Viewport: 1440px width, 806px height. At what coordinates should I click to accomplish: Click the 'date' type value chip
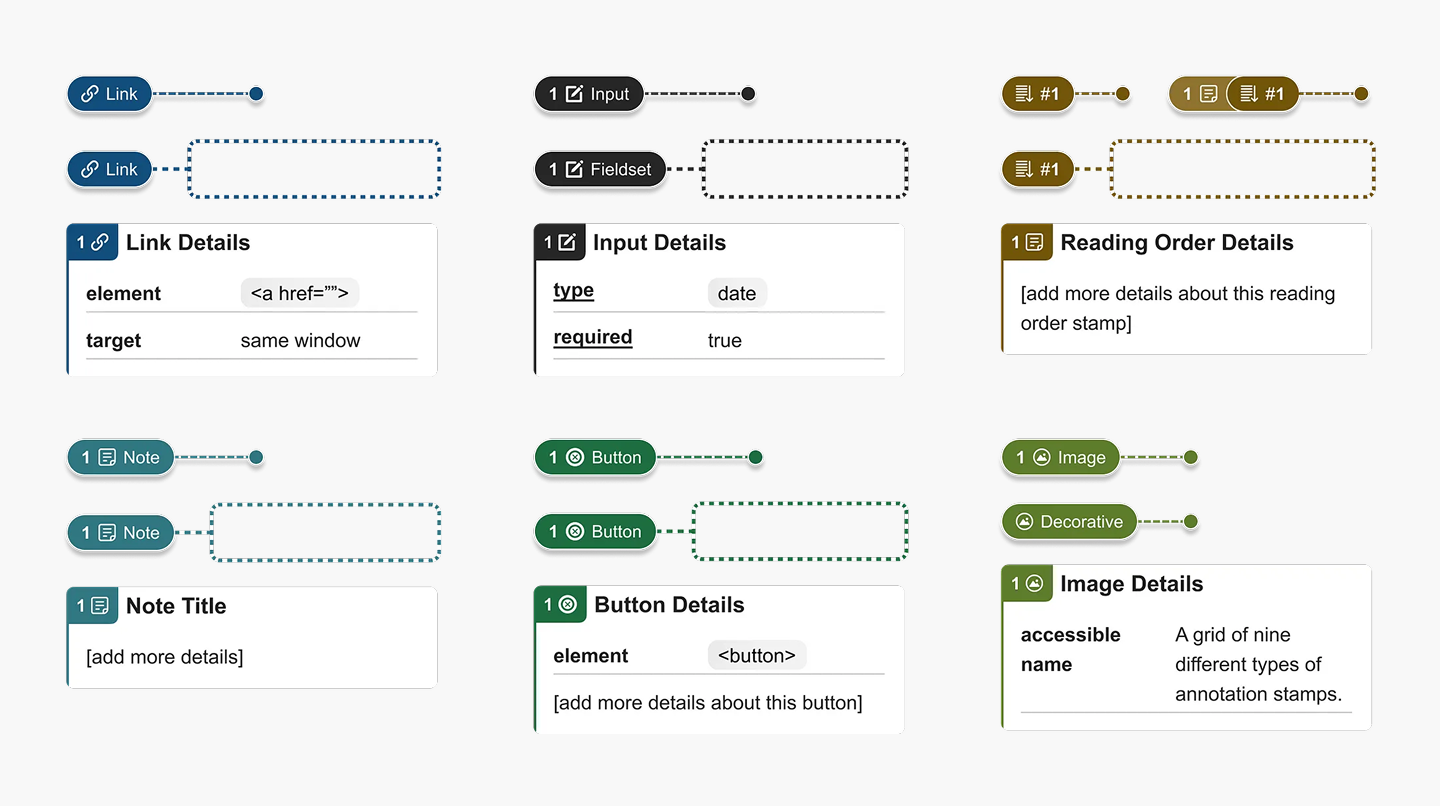pyautogui.click(x=737, y=293)
